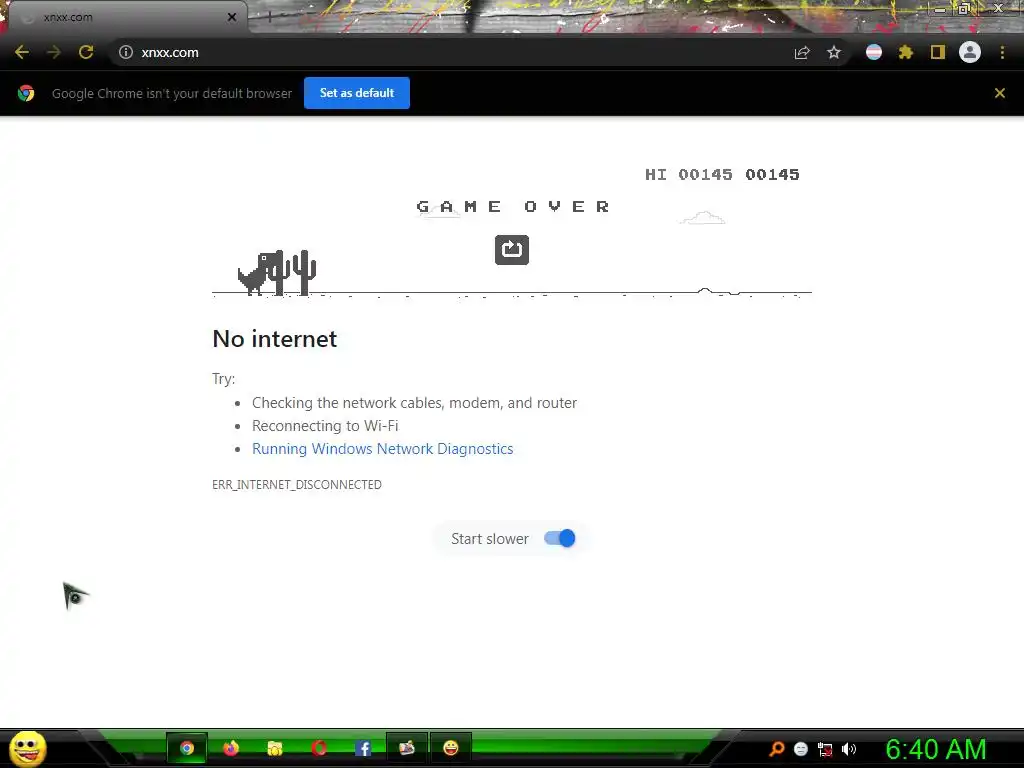Click 'Checking the network cables' suggestion text
This screenshot has height=768, width=1024.
(415, 403)
